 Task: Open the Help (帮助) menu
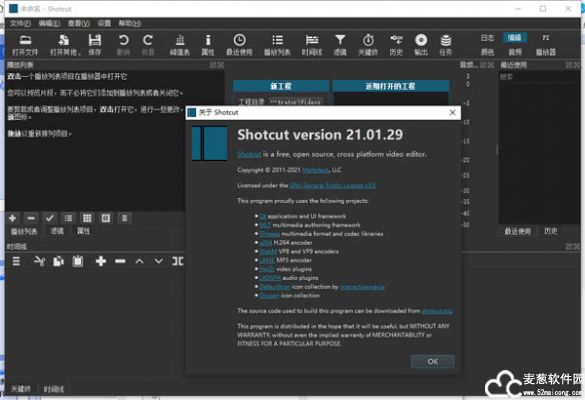tap(130, 24)
